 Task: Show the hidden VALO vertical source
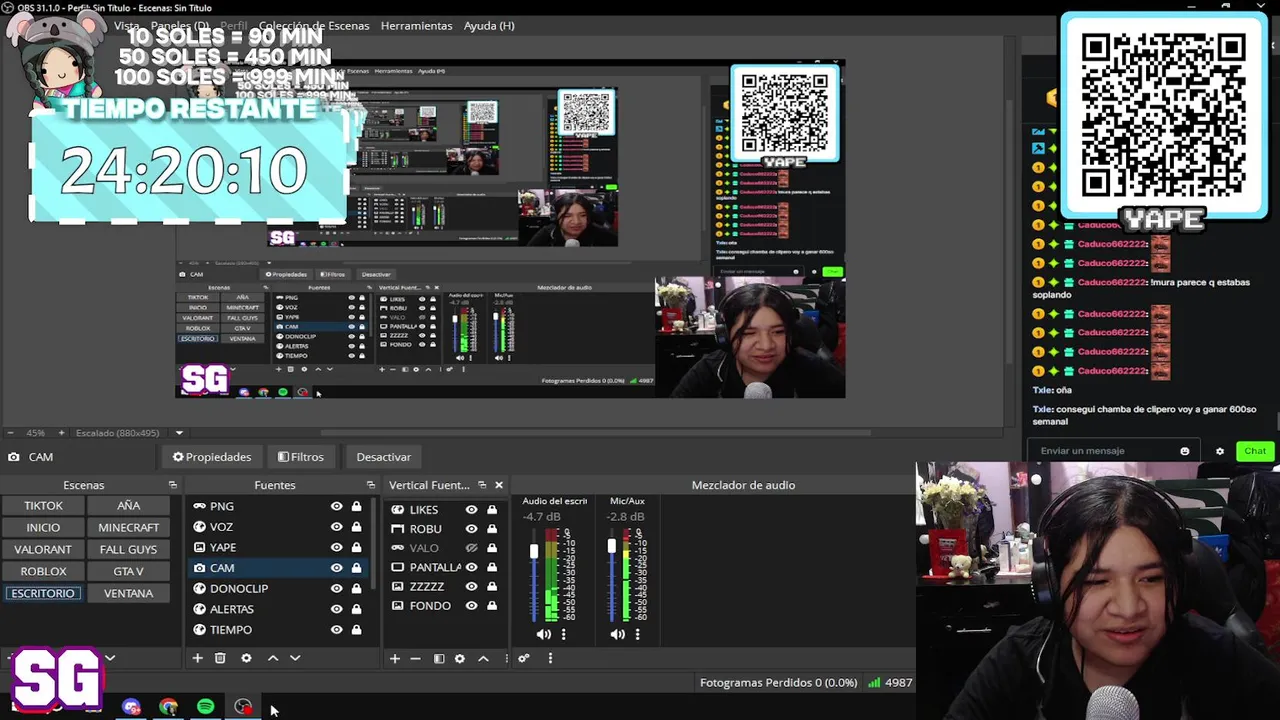pos(472,548)
